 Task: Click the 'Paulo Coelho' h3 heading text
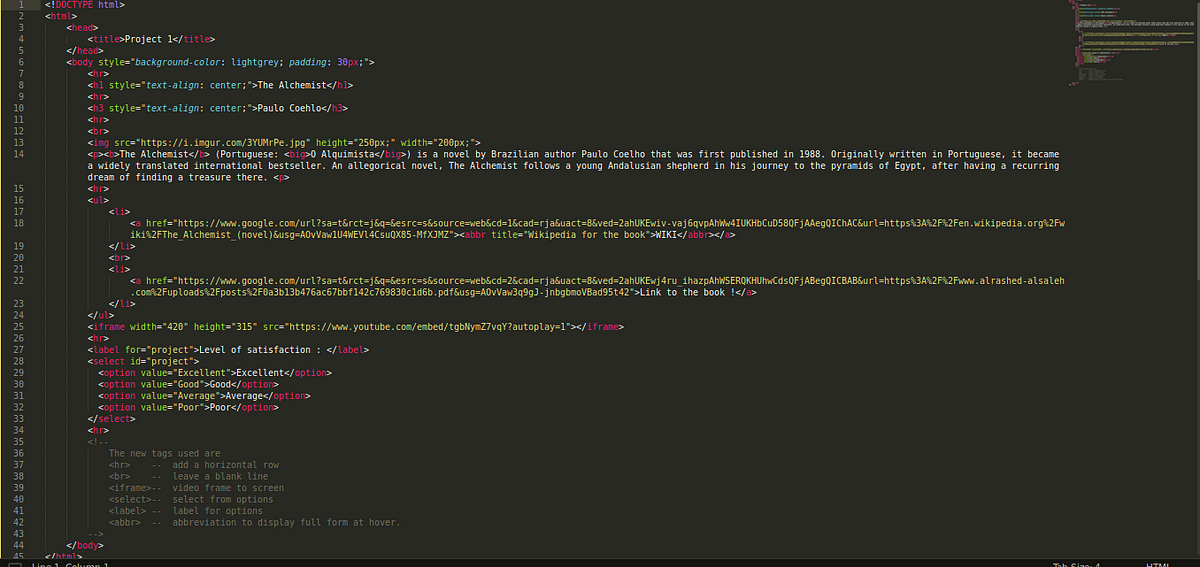tap(291, 108)
